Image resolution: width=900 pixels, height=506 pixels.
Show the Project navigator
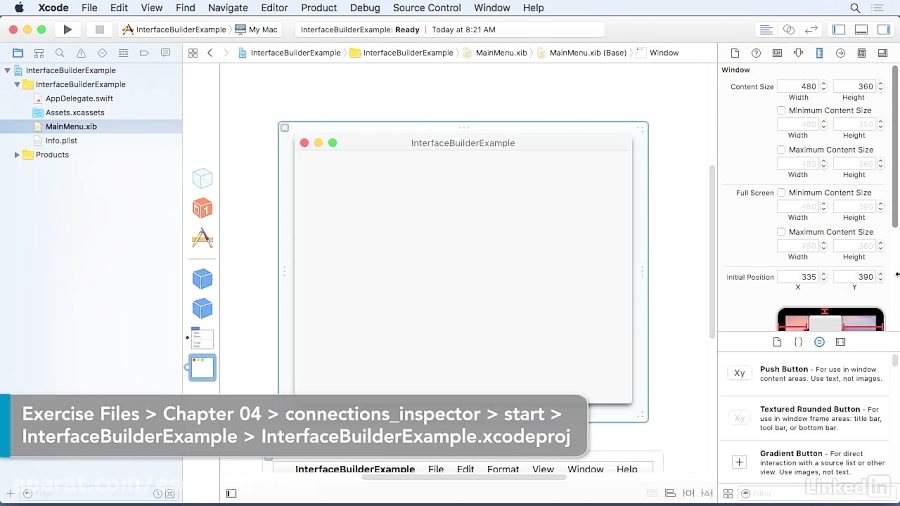click(x=18, y=53)
